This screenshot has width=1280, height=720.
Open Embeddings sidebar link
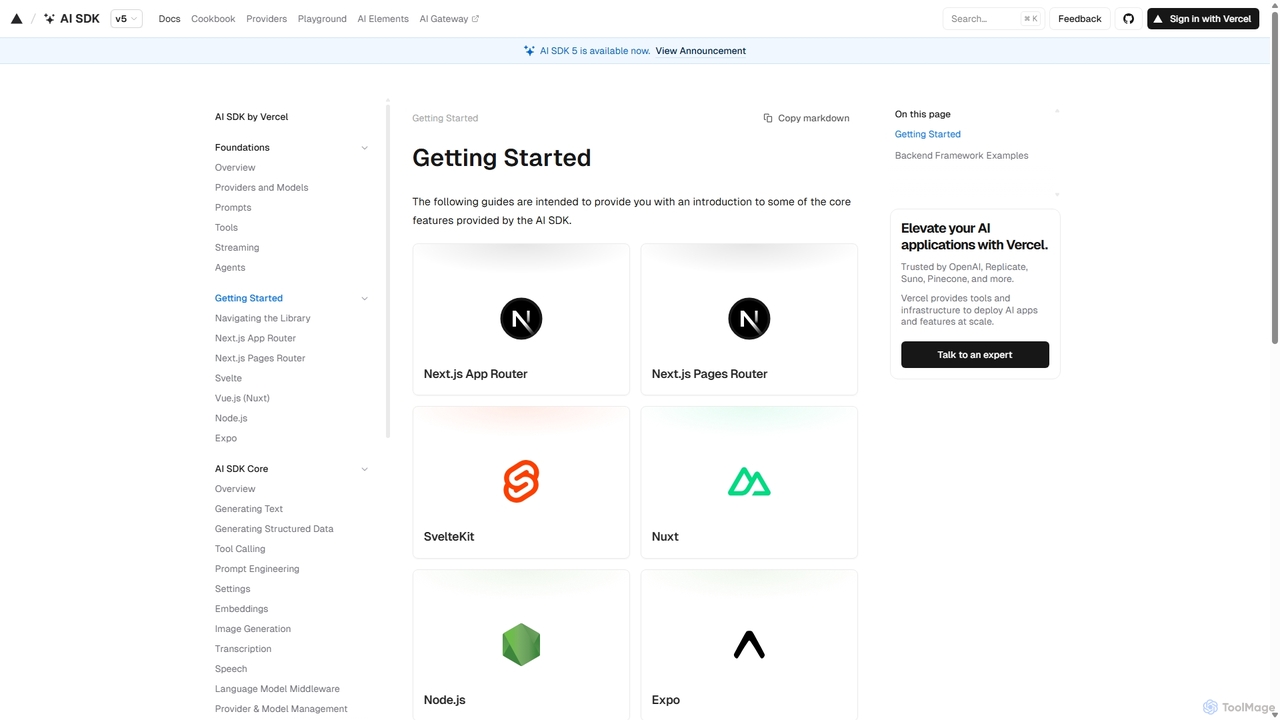(241, 609)
